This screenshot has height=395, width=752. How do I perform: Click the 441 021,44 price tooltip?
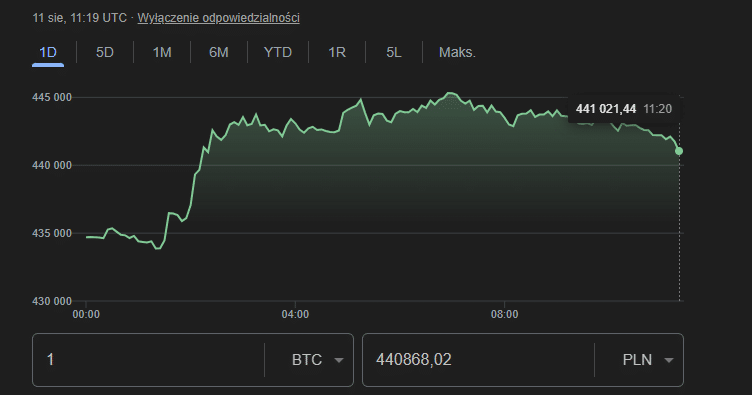click(624, 109)
